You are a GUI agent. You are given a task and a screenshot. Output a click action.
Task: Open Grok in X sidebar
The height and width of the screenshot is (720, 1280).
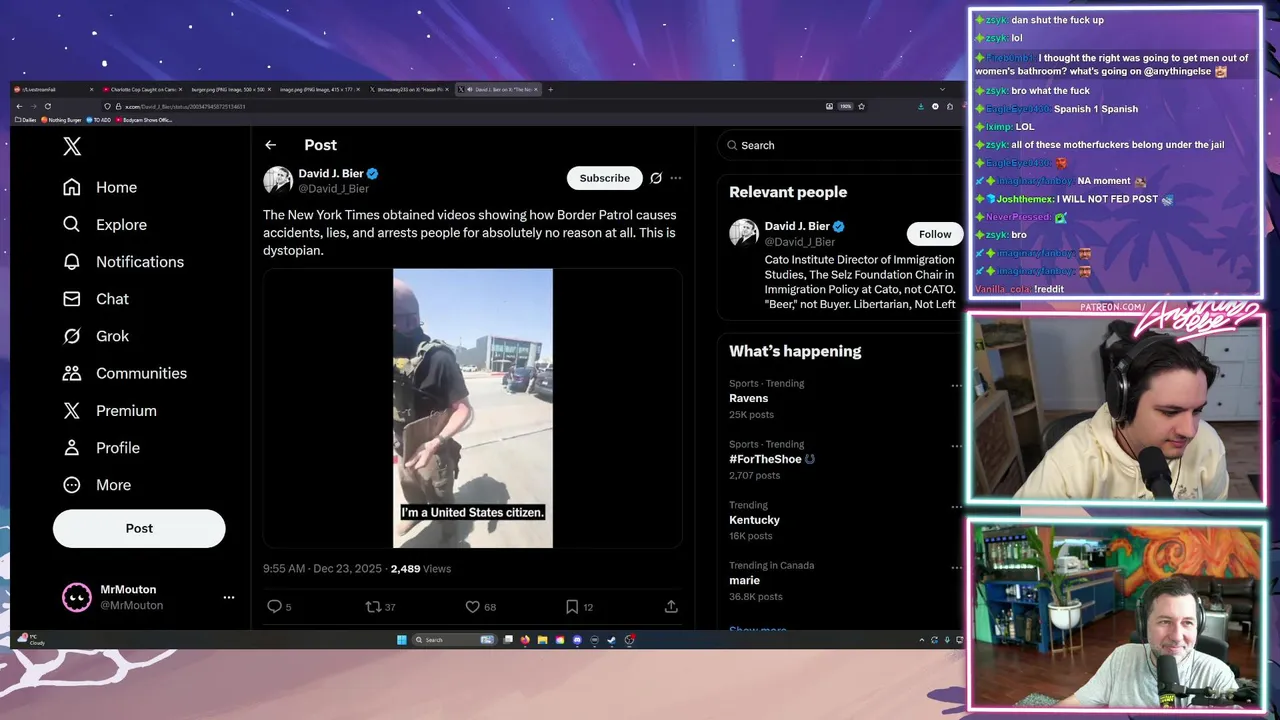pyautogui.click(x=96, y=336)
